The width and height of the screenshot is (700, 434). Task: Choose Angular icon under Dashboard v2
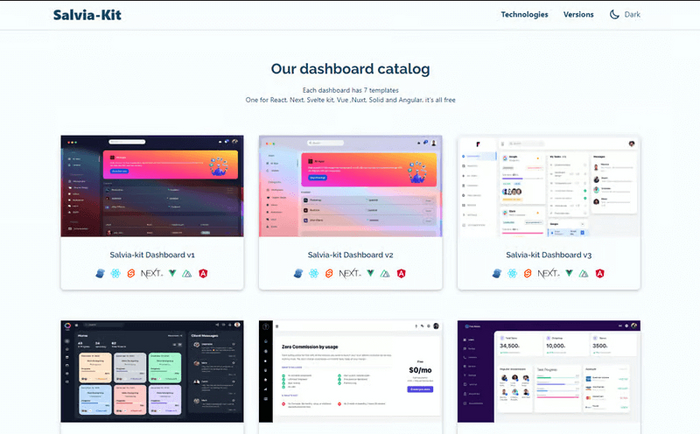pyautogui.click(x=401, y=273)
